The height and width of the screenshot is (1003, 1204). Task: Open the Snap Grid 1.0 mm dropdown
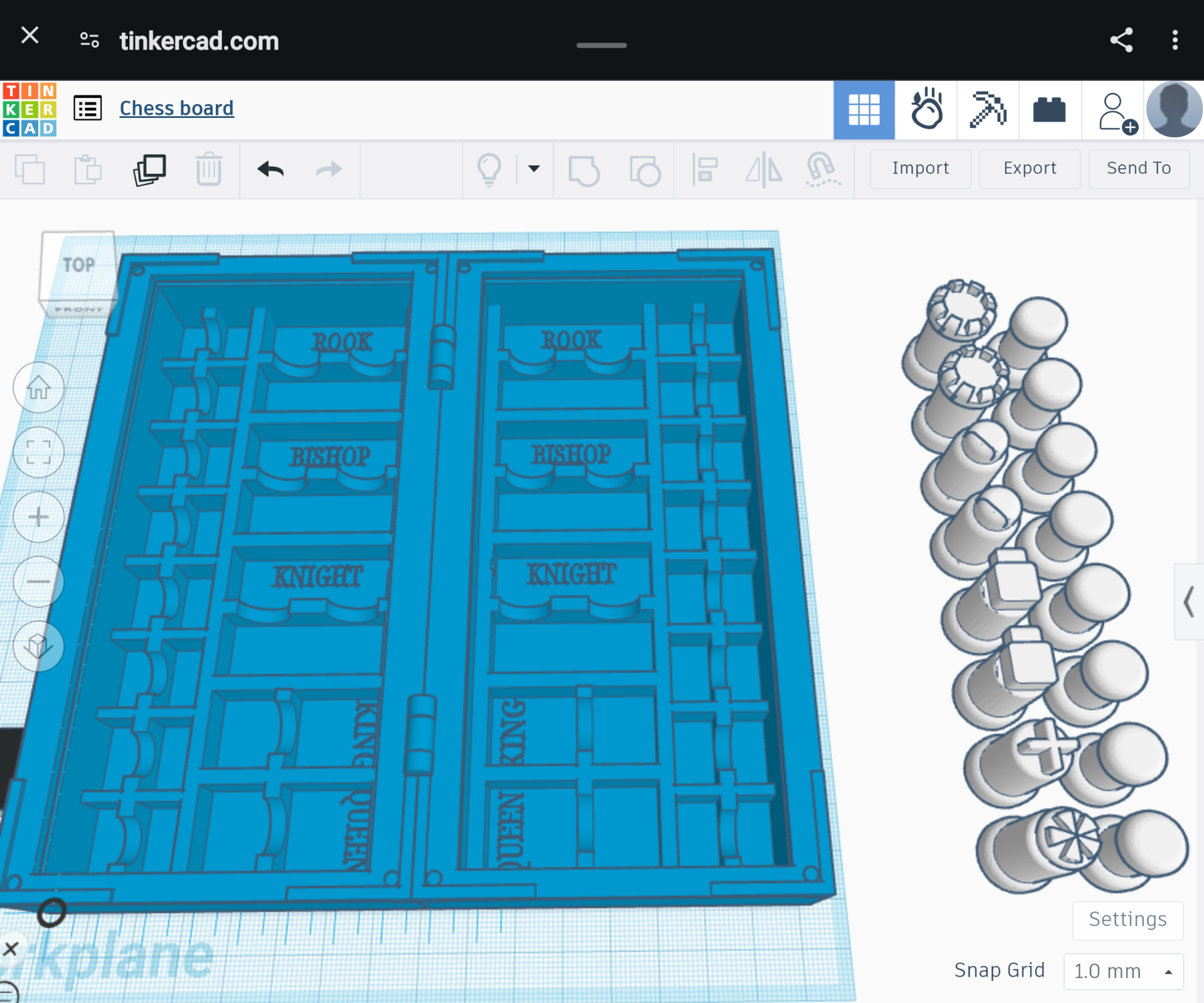coord(1122,971)
